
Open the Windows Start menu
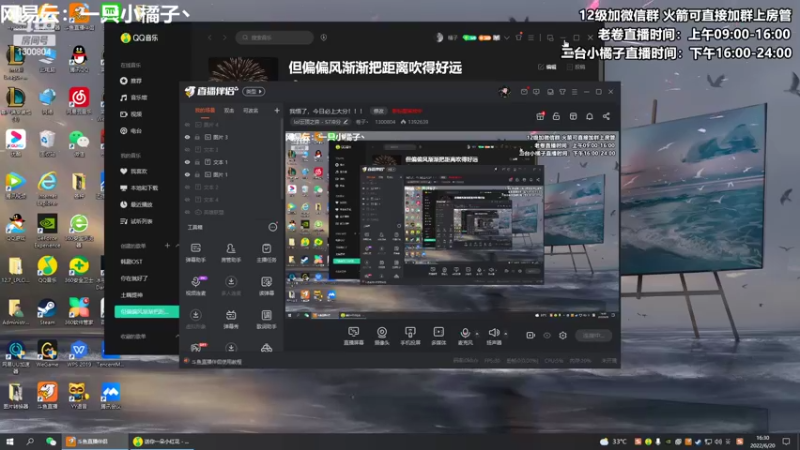pos(10,441)
